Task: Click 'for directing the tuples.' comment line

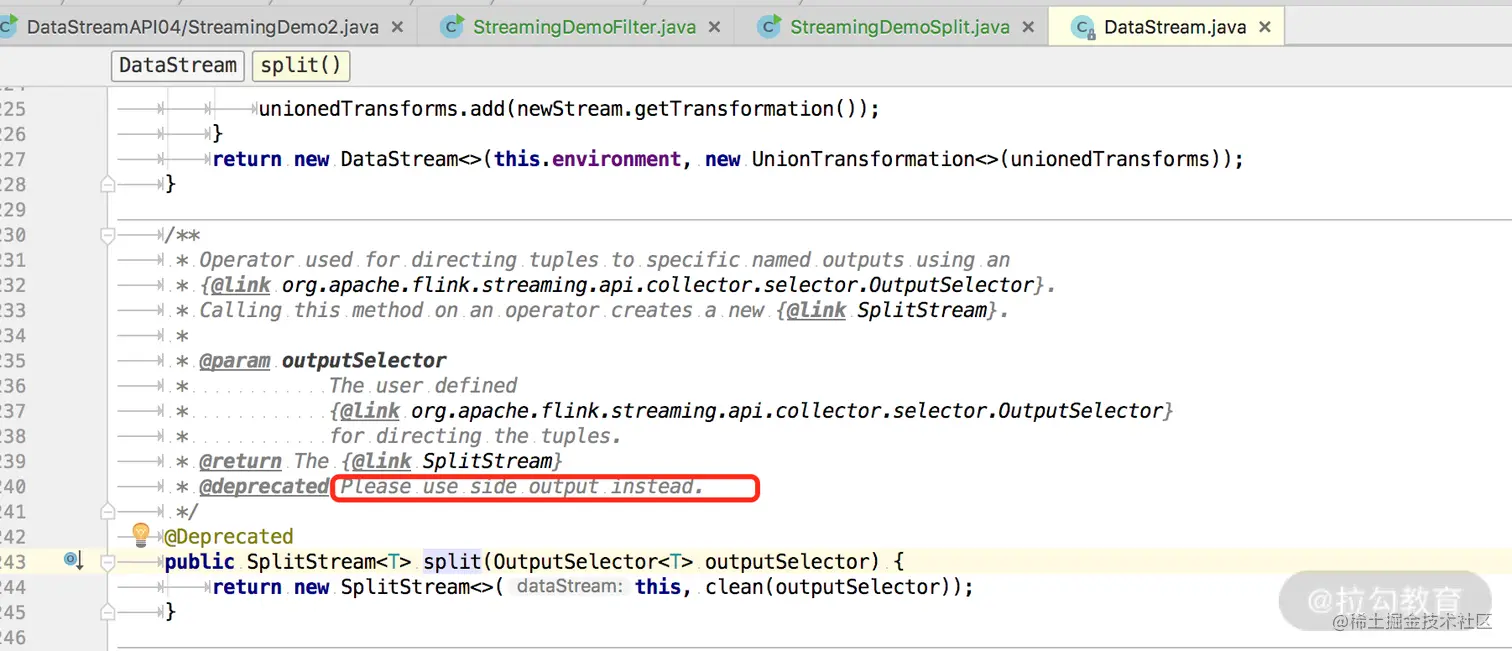Action: [475, 436]
